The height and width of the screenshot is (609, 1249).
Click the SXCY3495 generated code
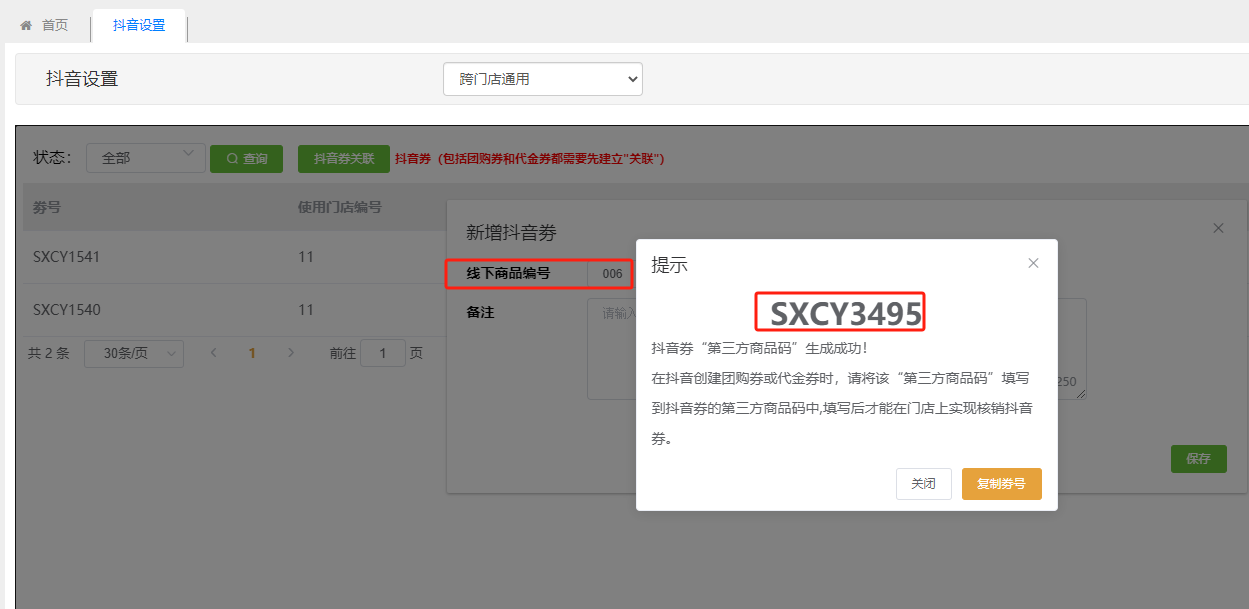coord(846,313)
